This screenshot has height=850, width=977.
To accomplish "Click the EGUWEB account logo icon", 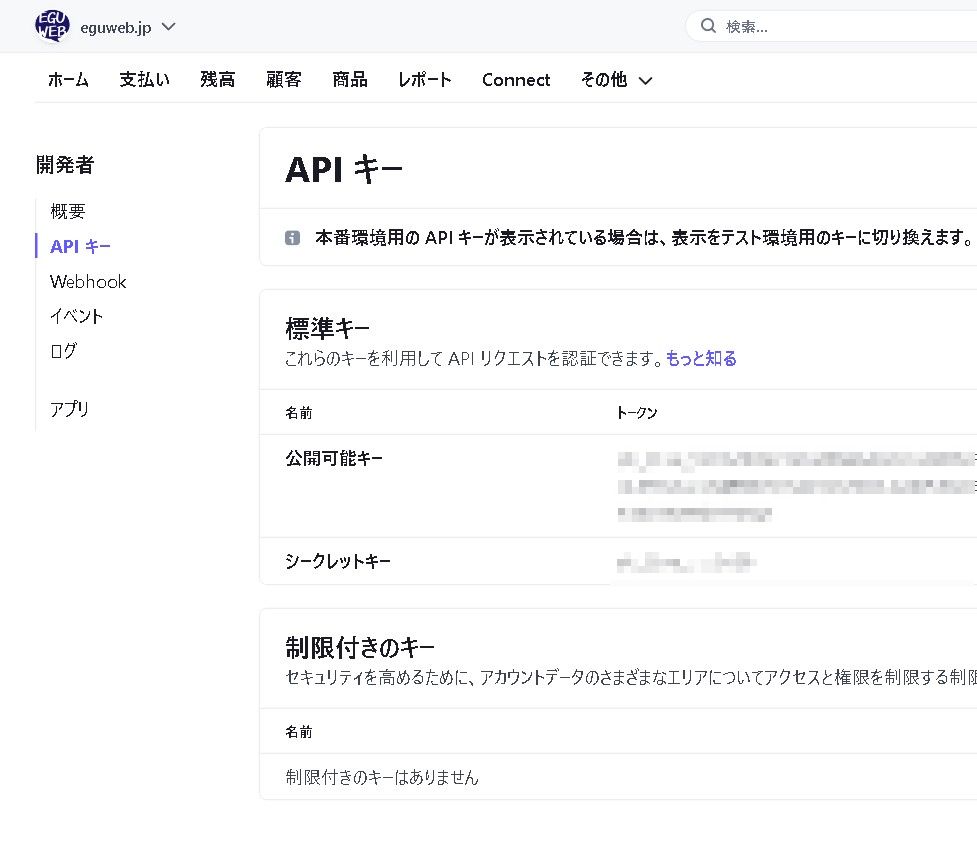I will (52, 27).
